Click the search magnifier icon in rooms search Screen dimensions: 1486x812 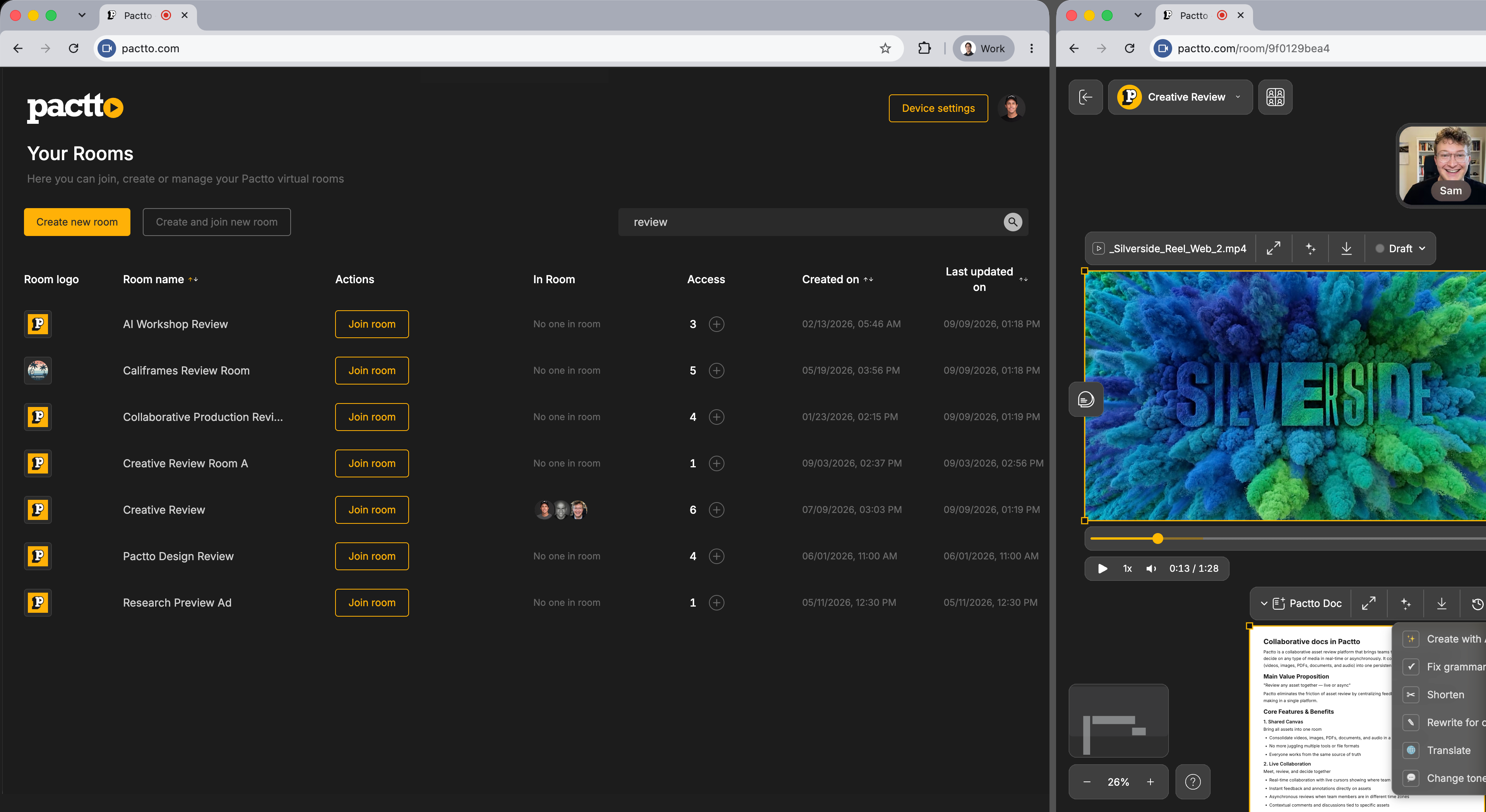tap(1012, 222)
